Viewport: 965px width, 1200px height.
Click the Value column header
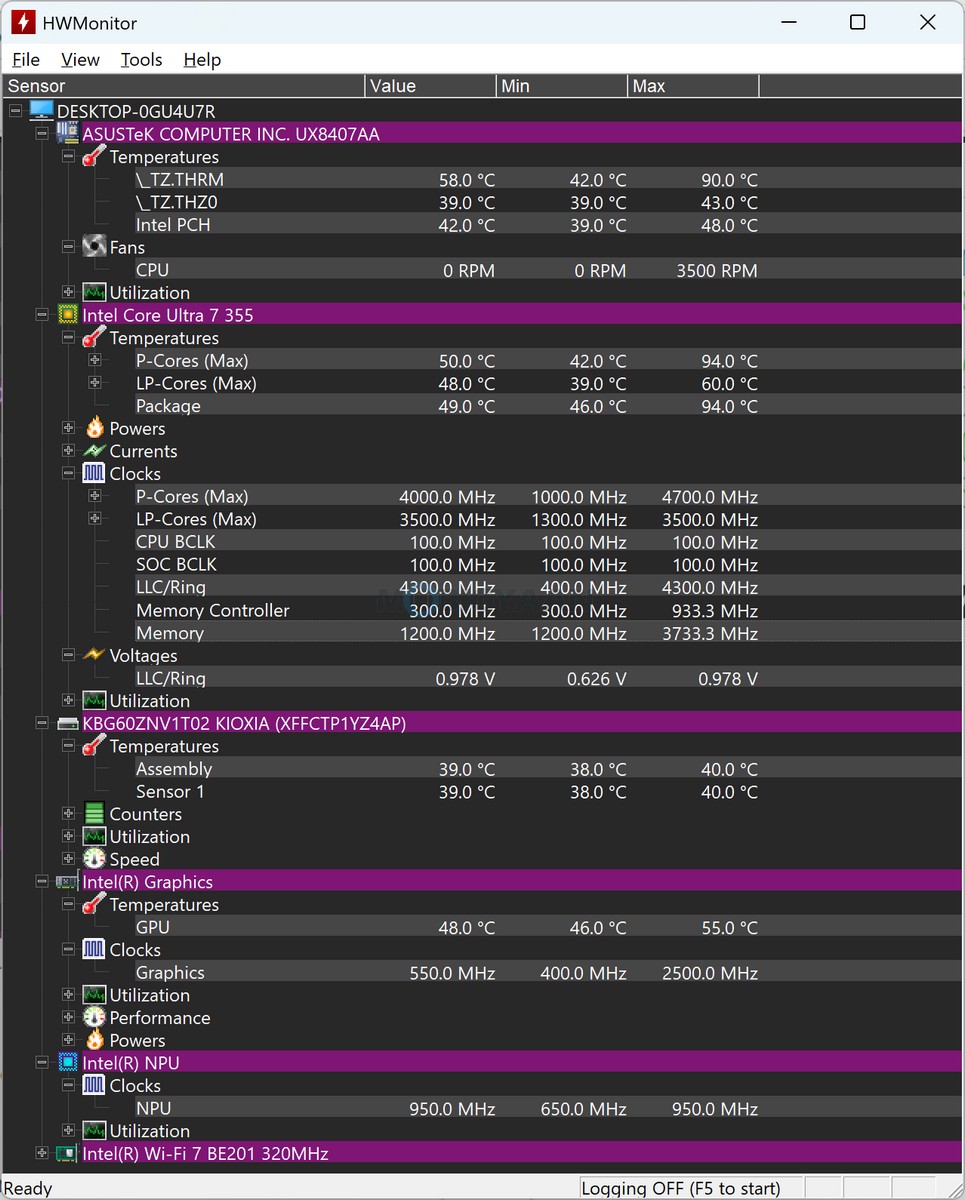pyautogui.click(x=430, y=86)
